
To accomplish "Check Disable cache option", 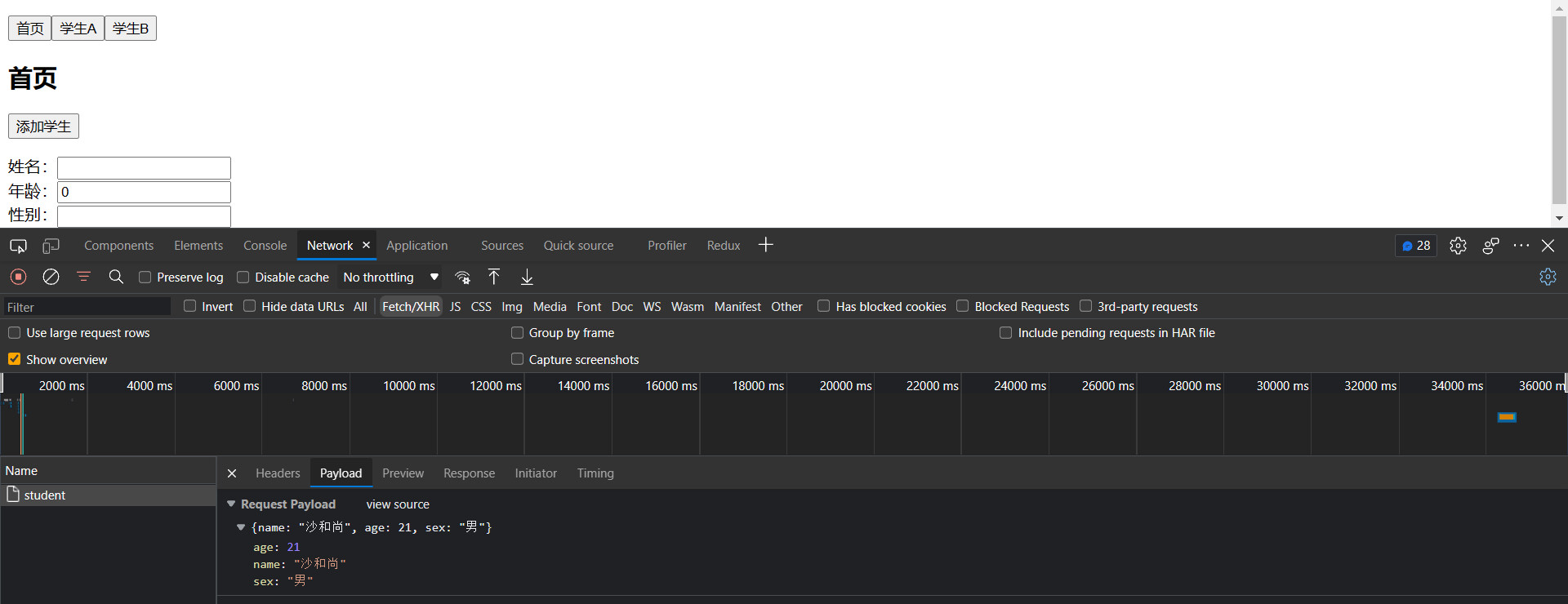I will (x=243, y=278).
